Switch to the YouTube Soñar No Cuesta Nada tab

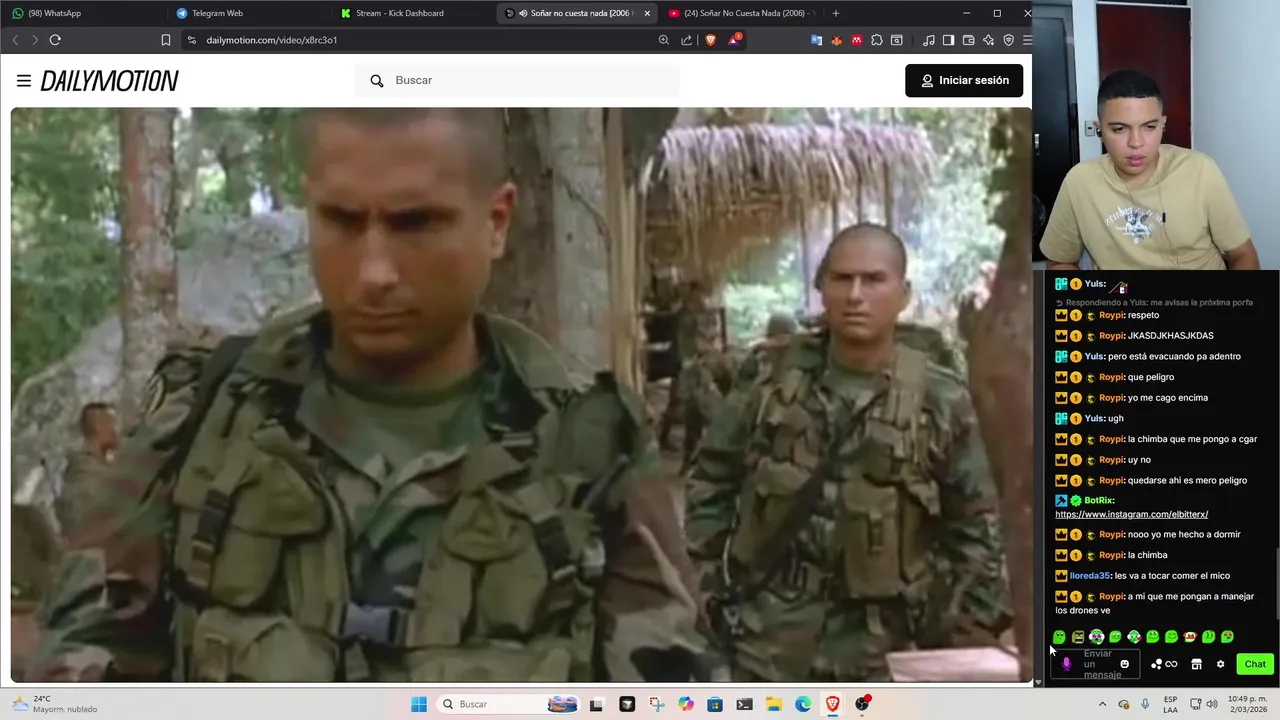coord(740,13)
